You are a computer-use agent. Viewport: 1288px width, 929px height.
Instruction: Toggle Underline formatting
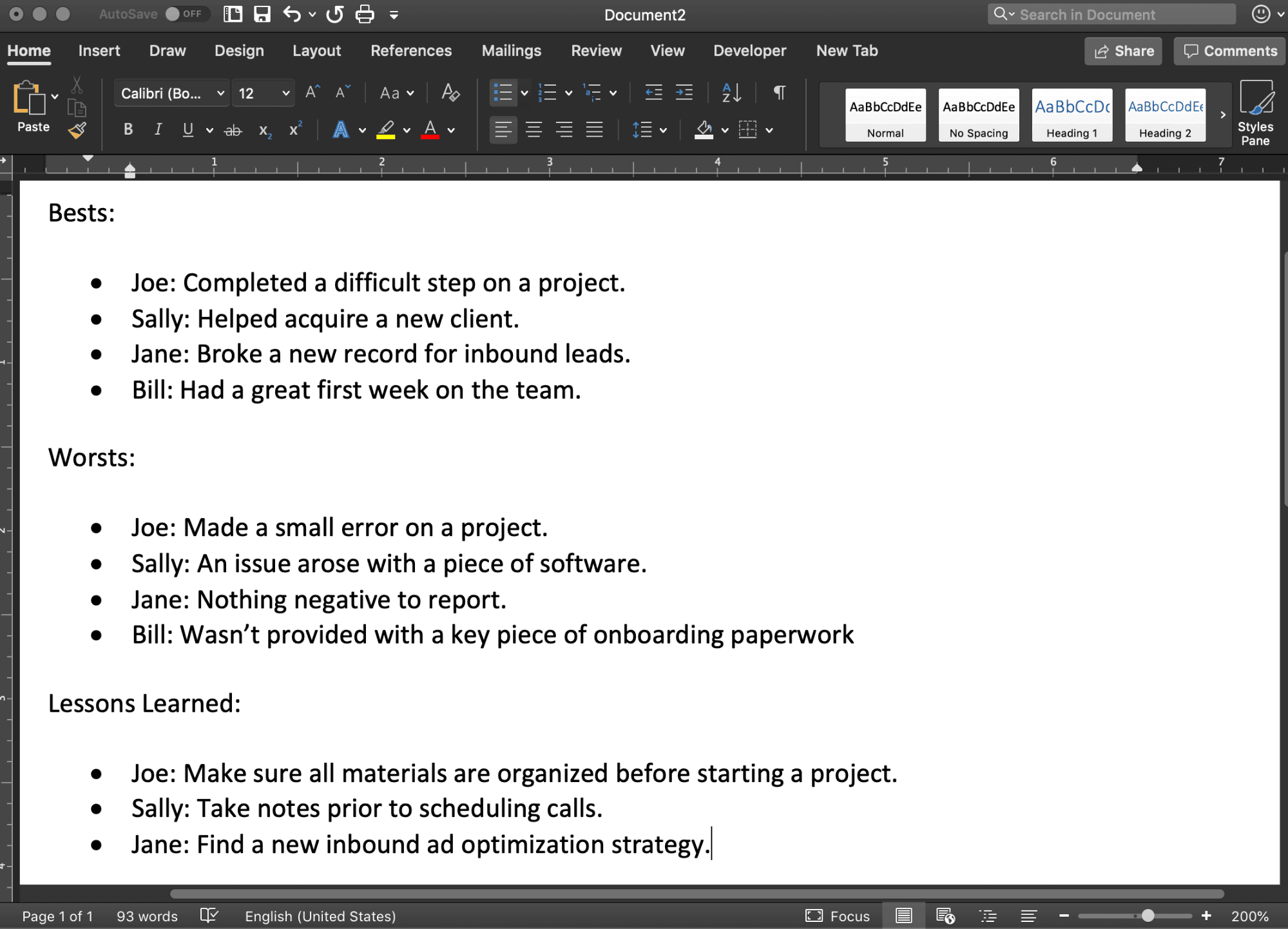point(187,130)
